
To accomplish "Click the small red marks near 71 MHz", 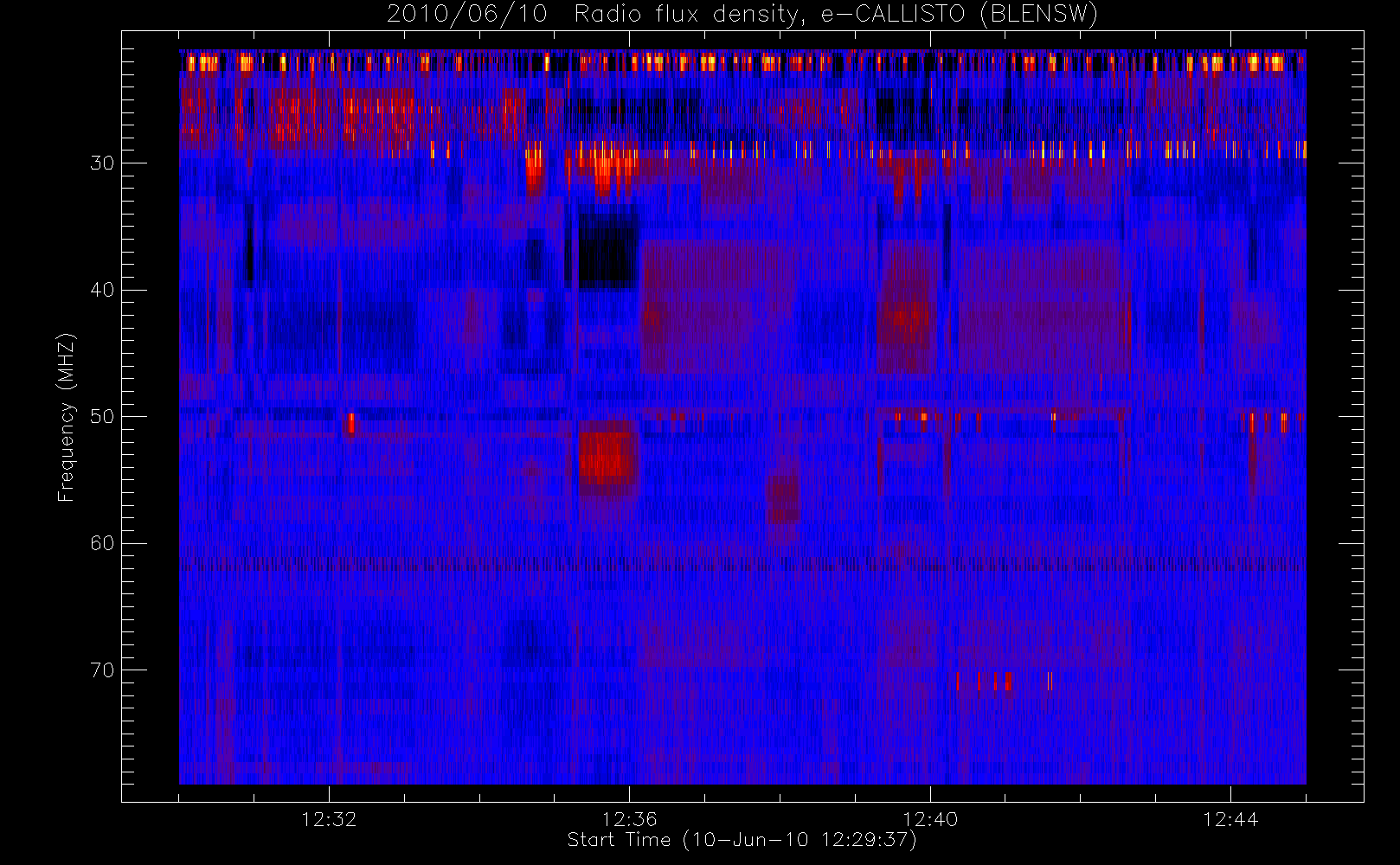I will [x=1004, y=682].
